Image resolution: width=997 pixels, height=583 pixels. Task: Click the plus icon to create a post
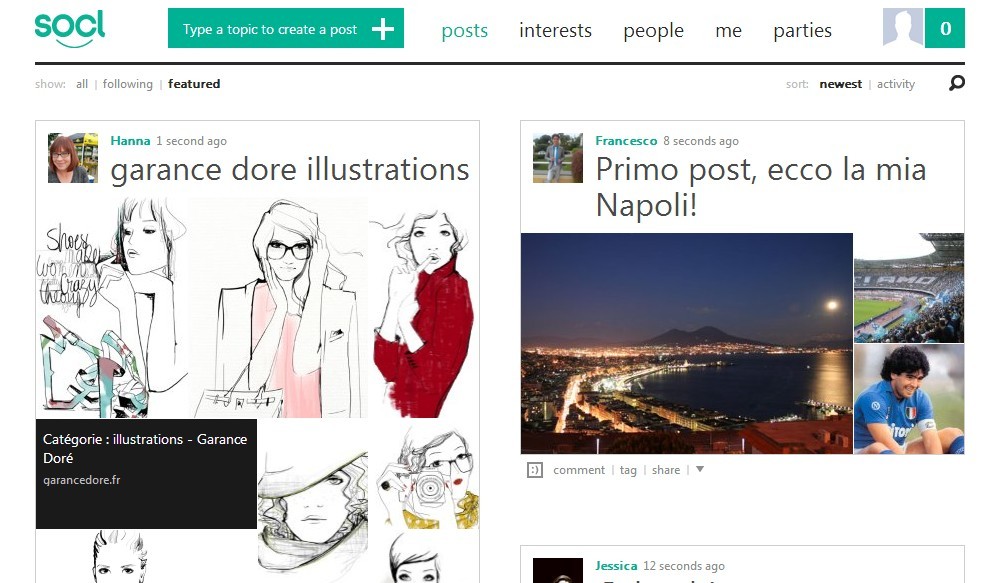tap(383, 29)
